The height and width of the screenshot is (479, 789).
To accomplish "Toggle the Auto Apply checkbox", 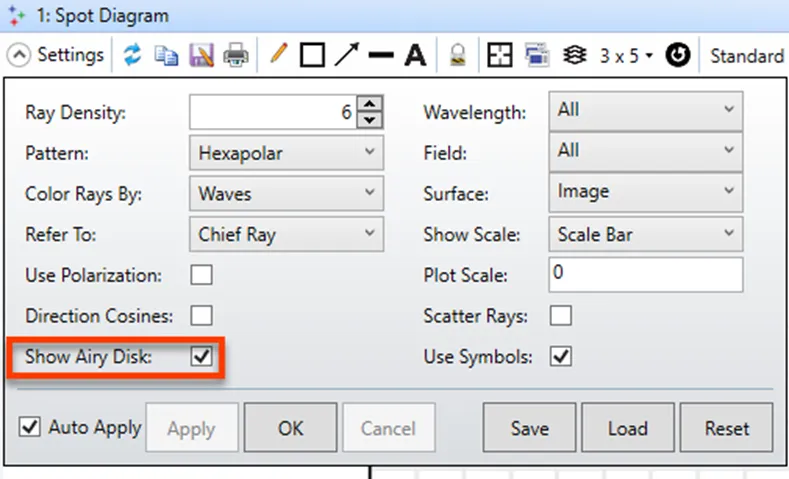I will click(30, 427).
